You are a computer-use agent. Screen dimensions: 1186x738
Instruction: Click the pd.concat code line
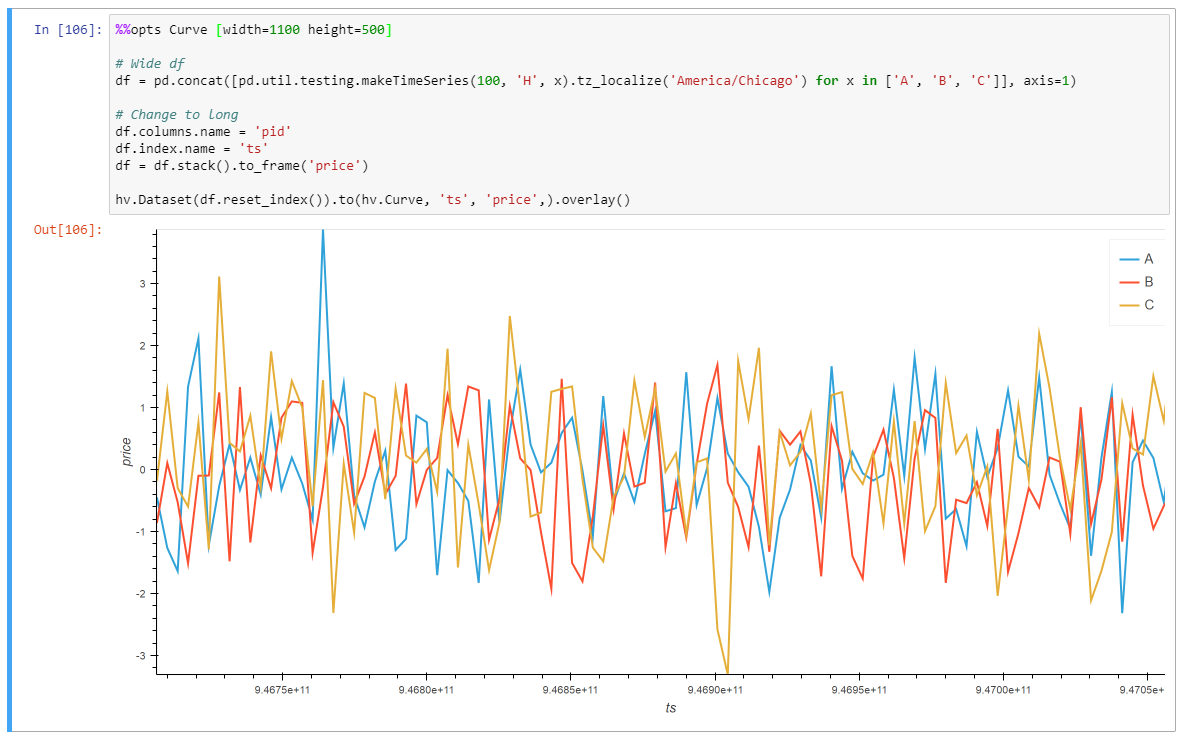pos(595,81)
